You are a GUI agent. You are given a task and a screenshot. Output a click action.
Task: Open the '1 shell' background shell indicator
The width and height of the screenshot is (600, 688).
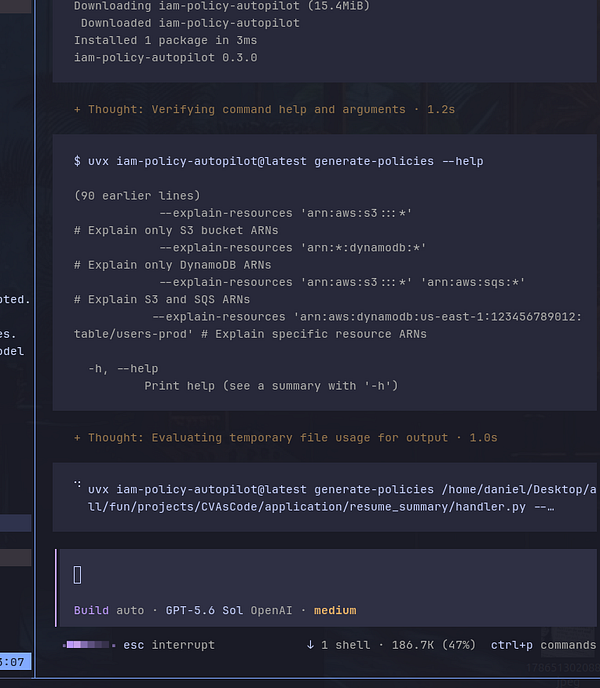345,645
